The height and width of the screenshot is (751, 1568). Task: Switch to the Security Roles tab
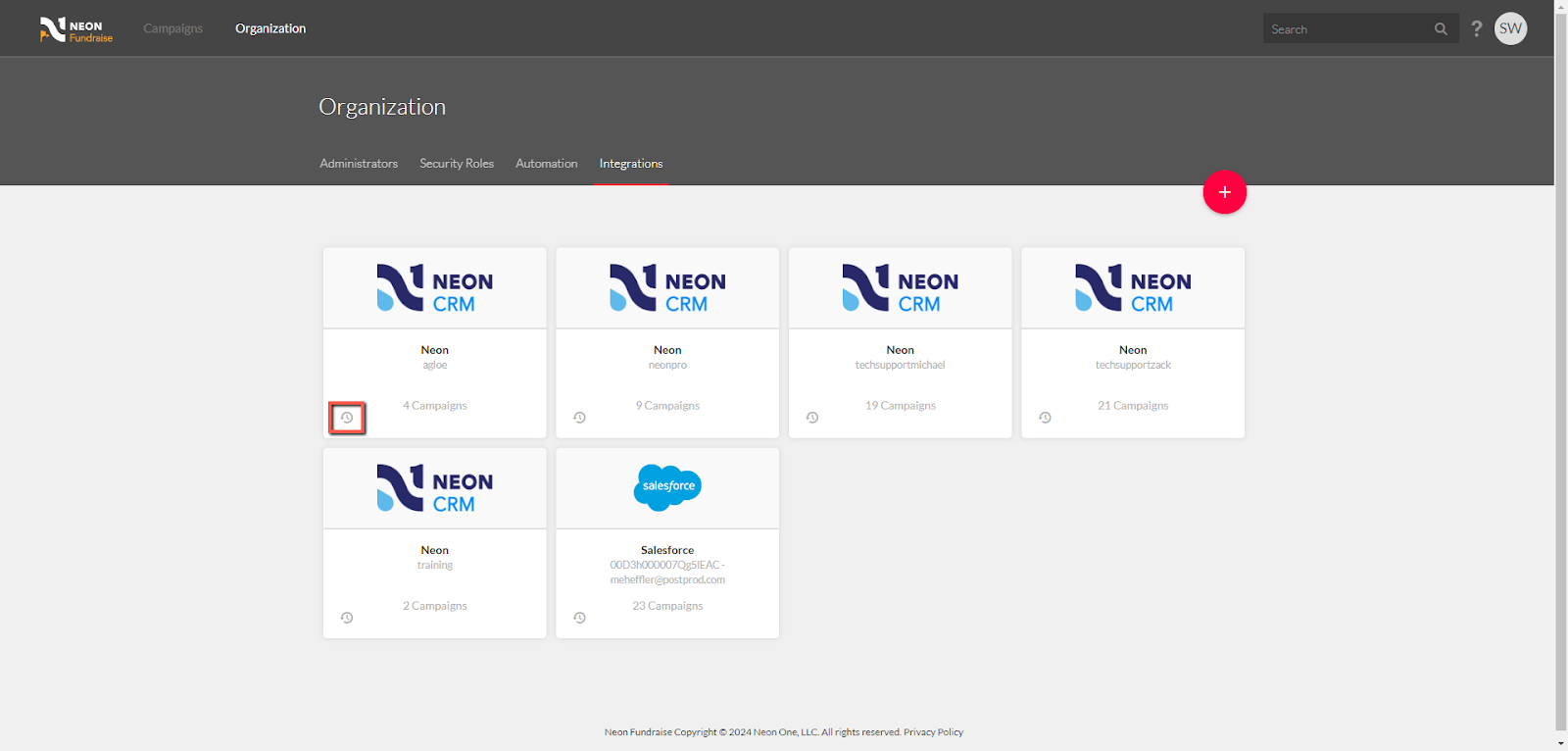click(457, 164)
